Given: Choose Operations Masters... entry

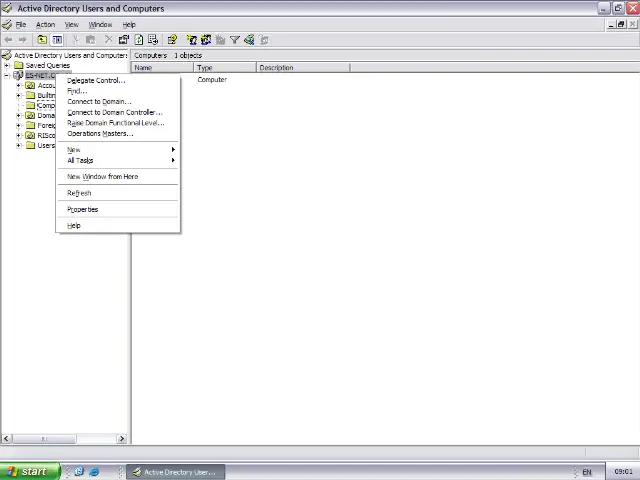Looking at the screenshot, I should point(118,133).
